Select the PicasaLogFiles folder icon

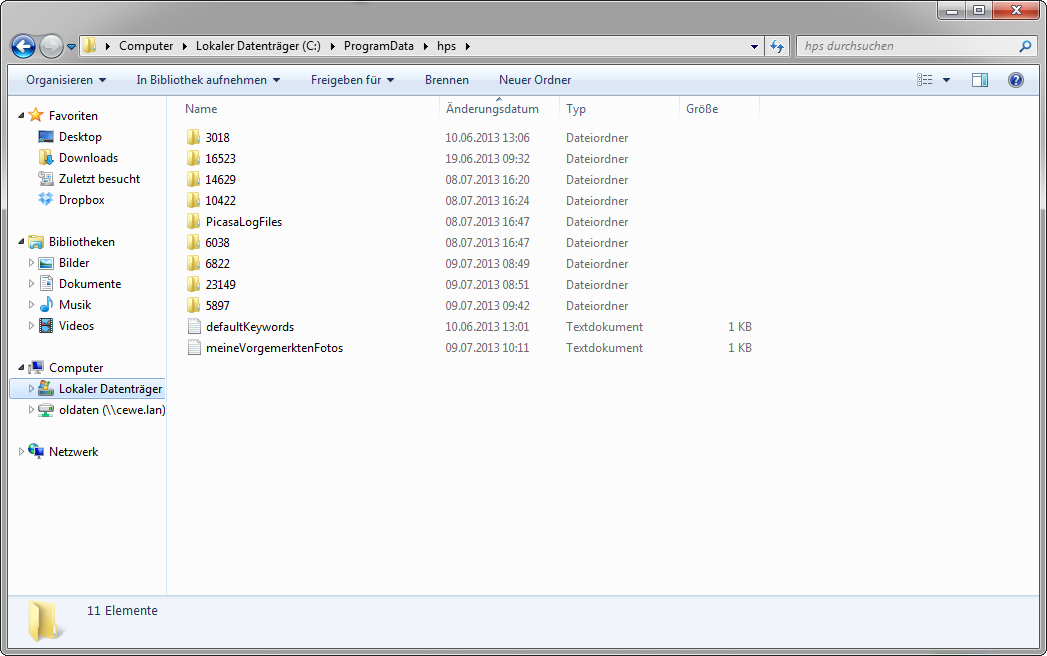194,222
